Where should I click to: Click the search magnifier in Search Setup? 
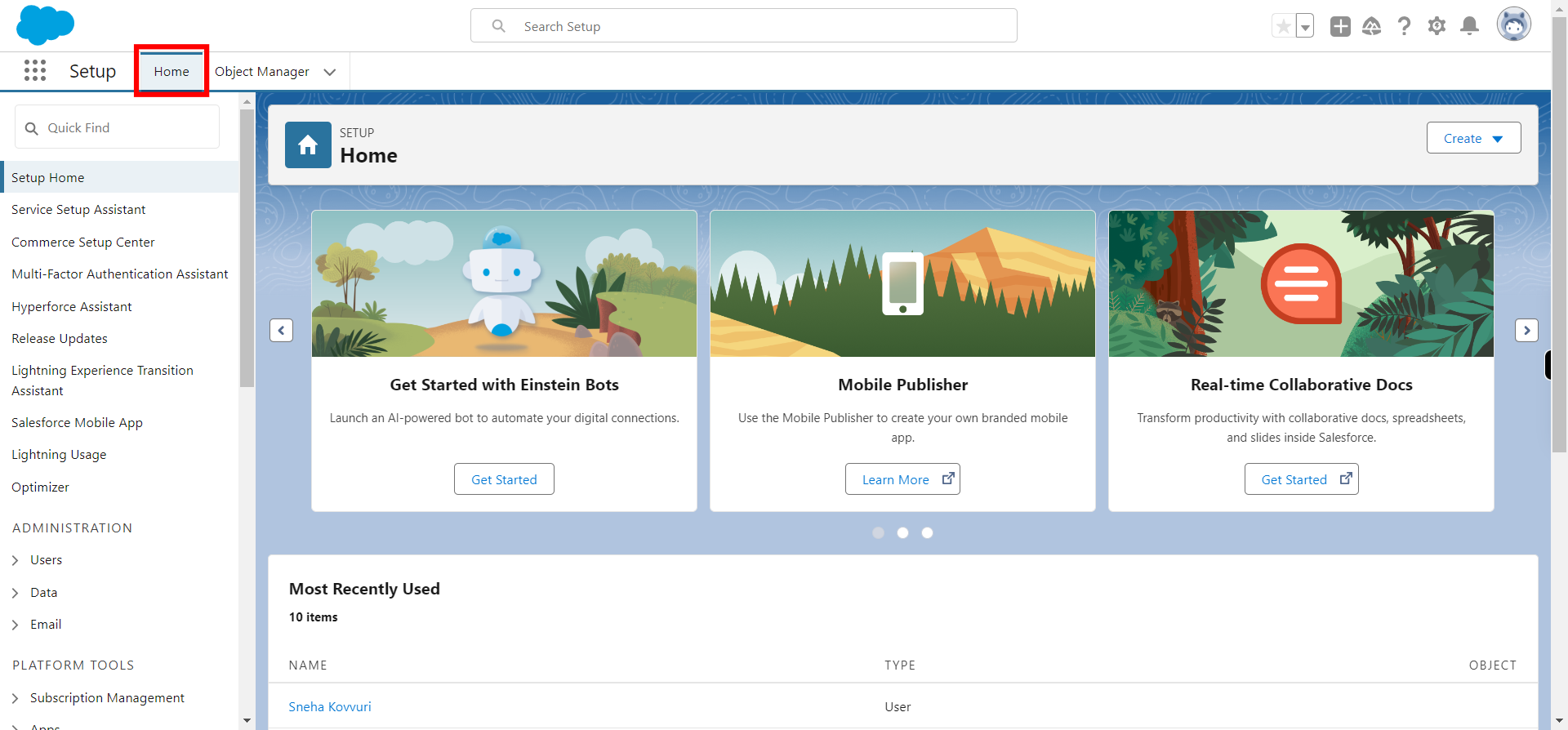coord(498,26)
